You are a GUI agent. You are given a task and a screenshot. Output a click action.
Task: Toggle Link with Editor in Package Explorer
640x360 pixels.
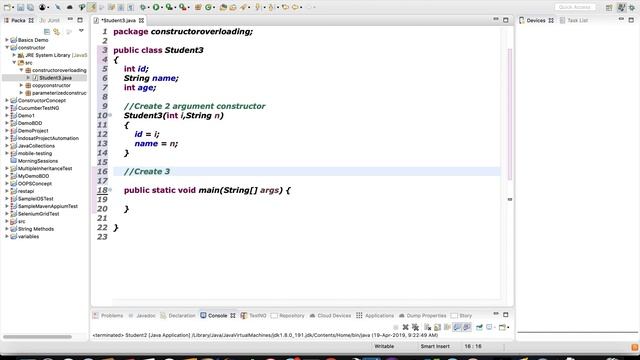[56, 31]
